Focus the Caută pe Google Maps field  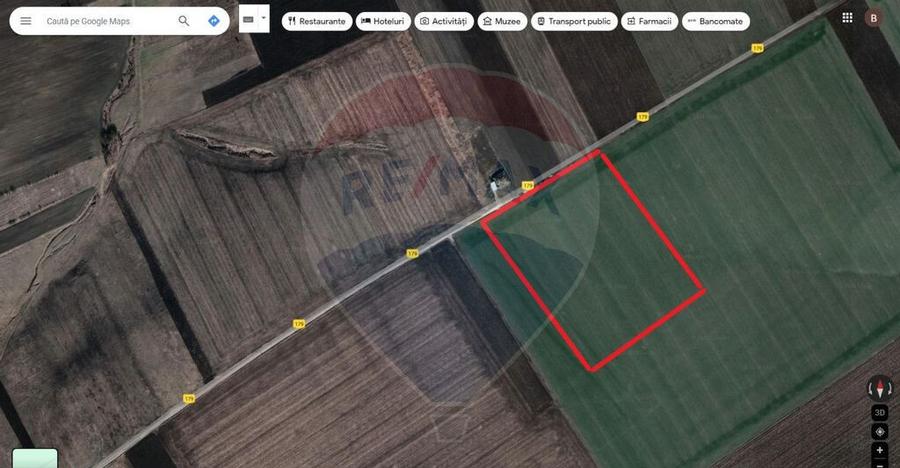(x=106, y=21)
